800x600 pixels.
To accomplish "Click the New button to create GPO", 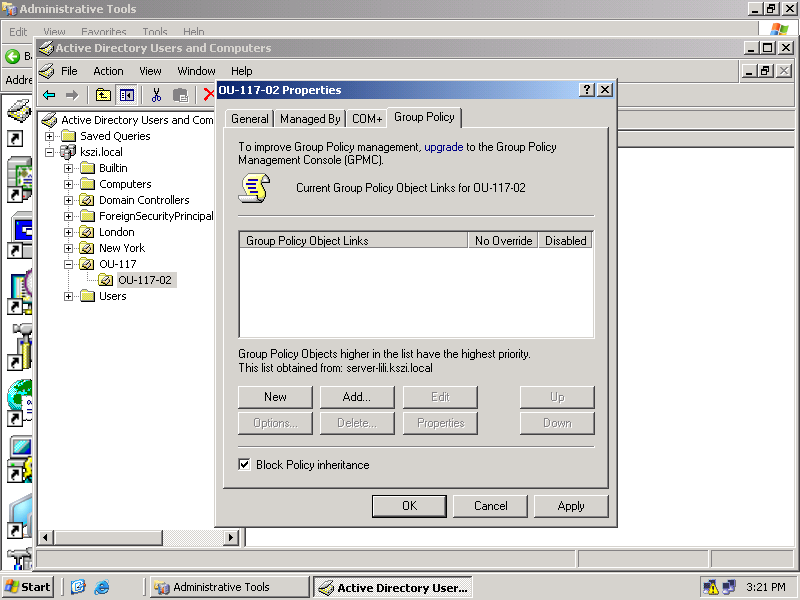I will (275, 397).
